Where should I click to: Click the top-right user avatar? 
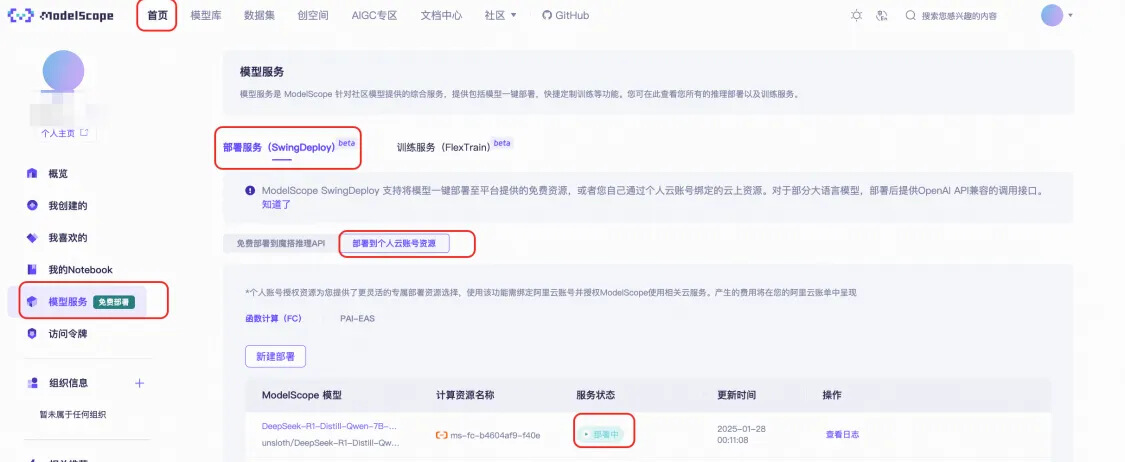[1052, 15]
